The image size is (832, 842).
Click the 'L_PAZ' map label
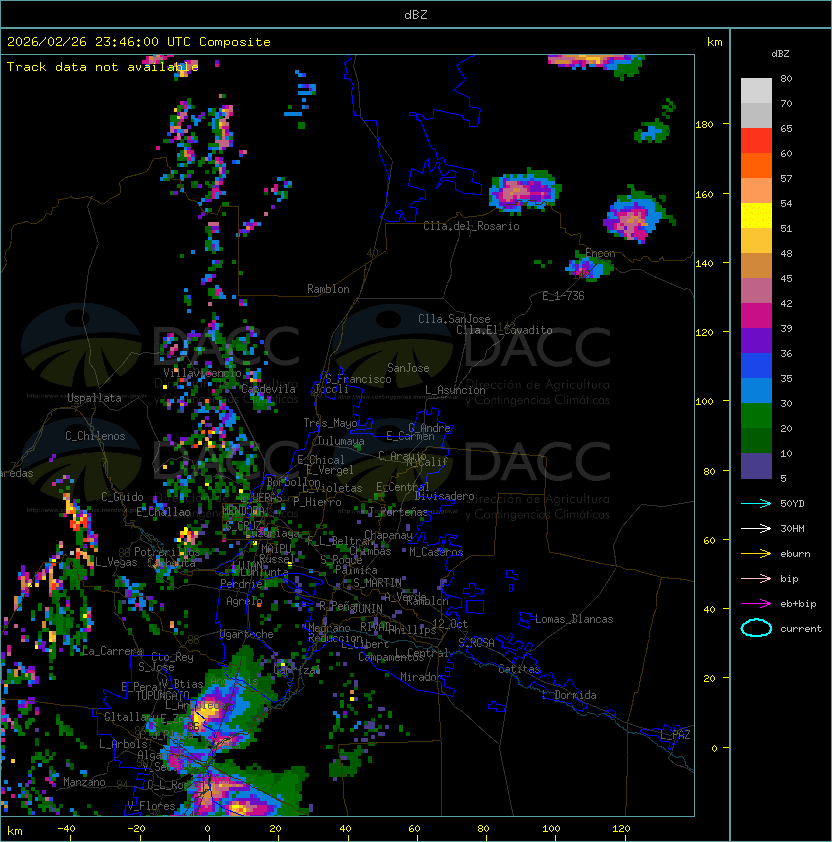pos(675,735)
